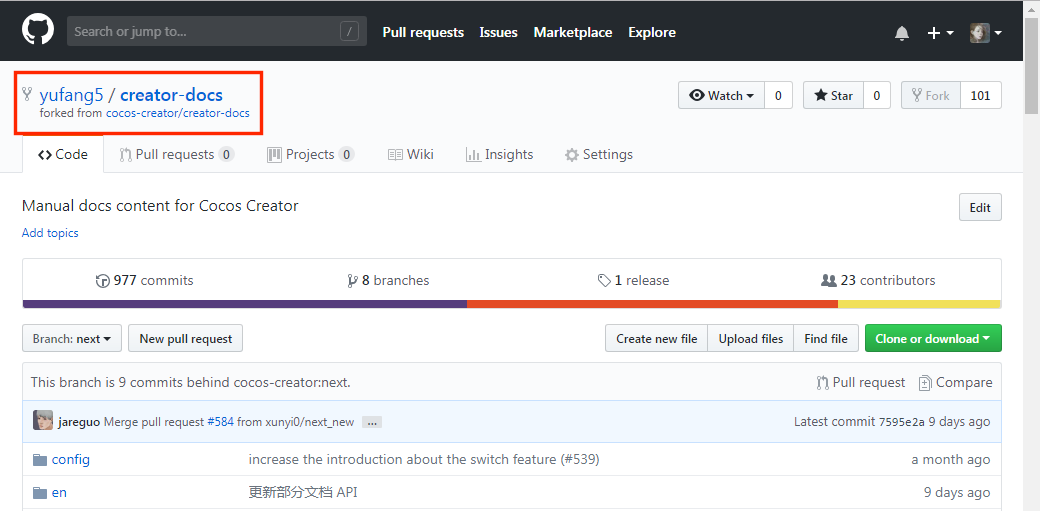Switch to the repository Pull requests tab
Screen dimensions: 1040x511
pyautogui.click(x=176, y=155)
